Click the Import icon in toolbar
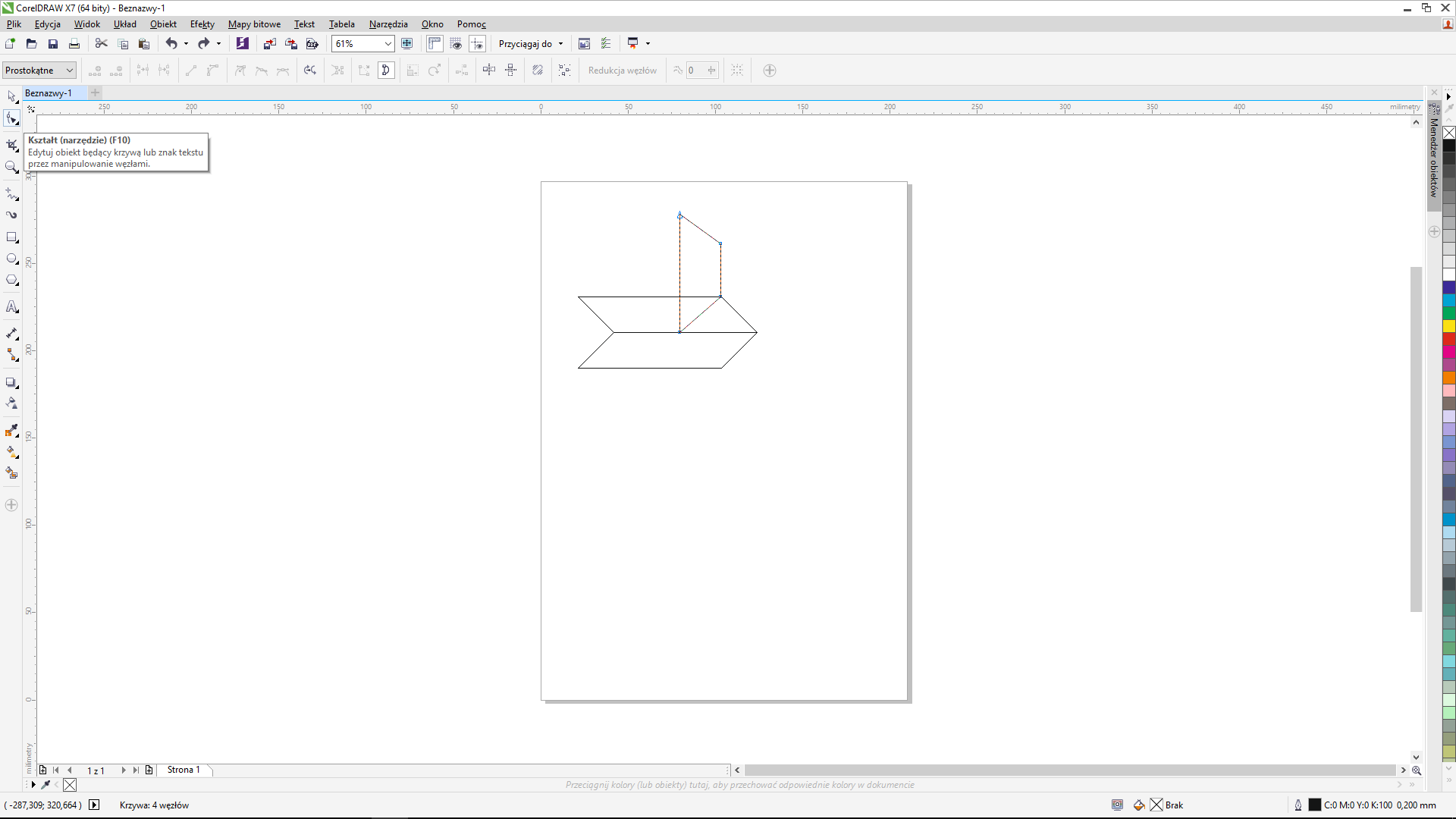The height and width of the screenshot is (819, 1456). point(269,44)
